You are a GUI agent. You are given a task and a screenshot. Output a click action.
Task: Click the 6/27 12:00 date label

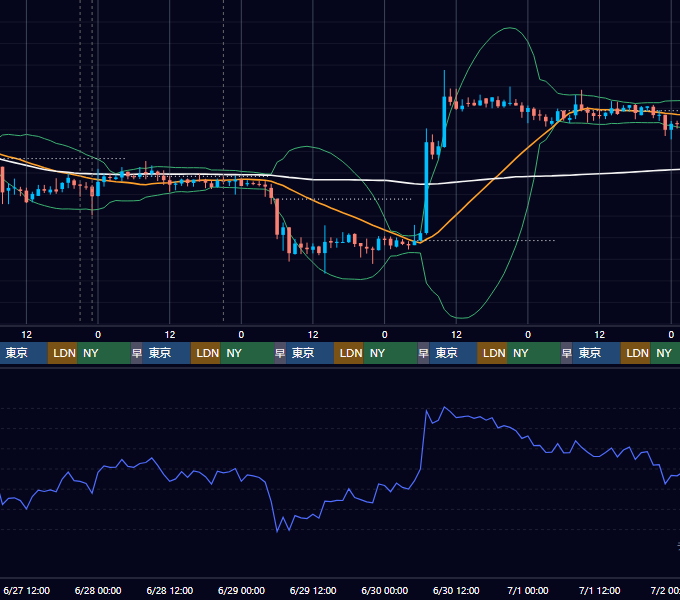coord(26,590)
